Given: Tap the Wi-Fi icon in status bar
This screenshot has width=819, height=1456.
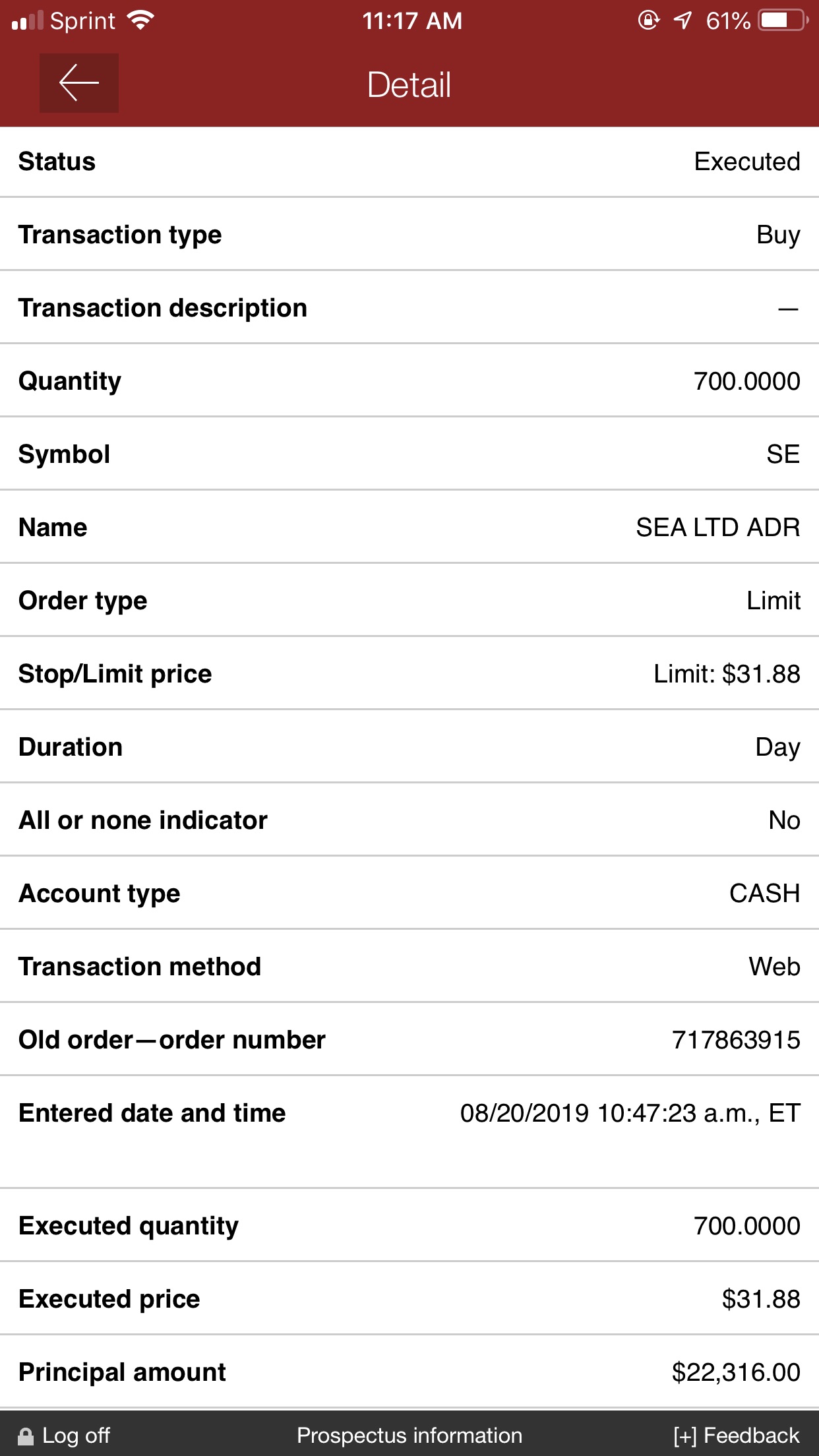Looking at the screenshot, I should [140, 20].
